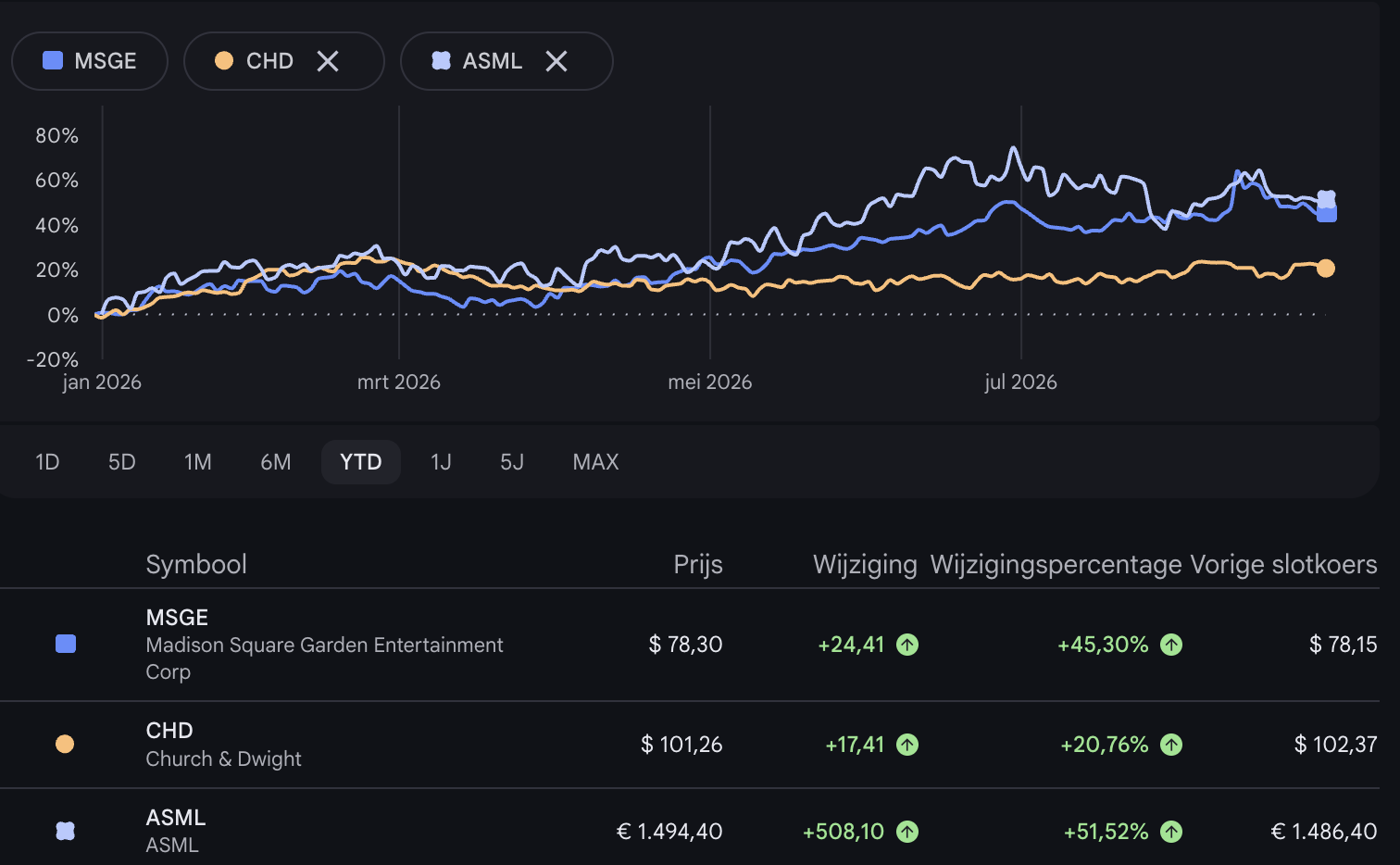Viewport: 1400px width, 865px height.
Task: Click the Vorige slotkoers column header
Action: pos(1284,565)
